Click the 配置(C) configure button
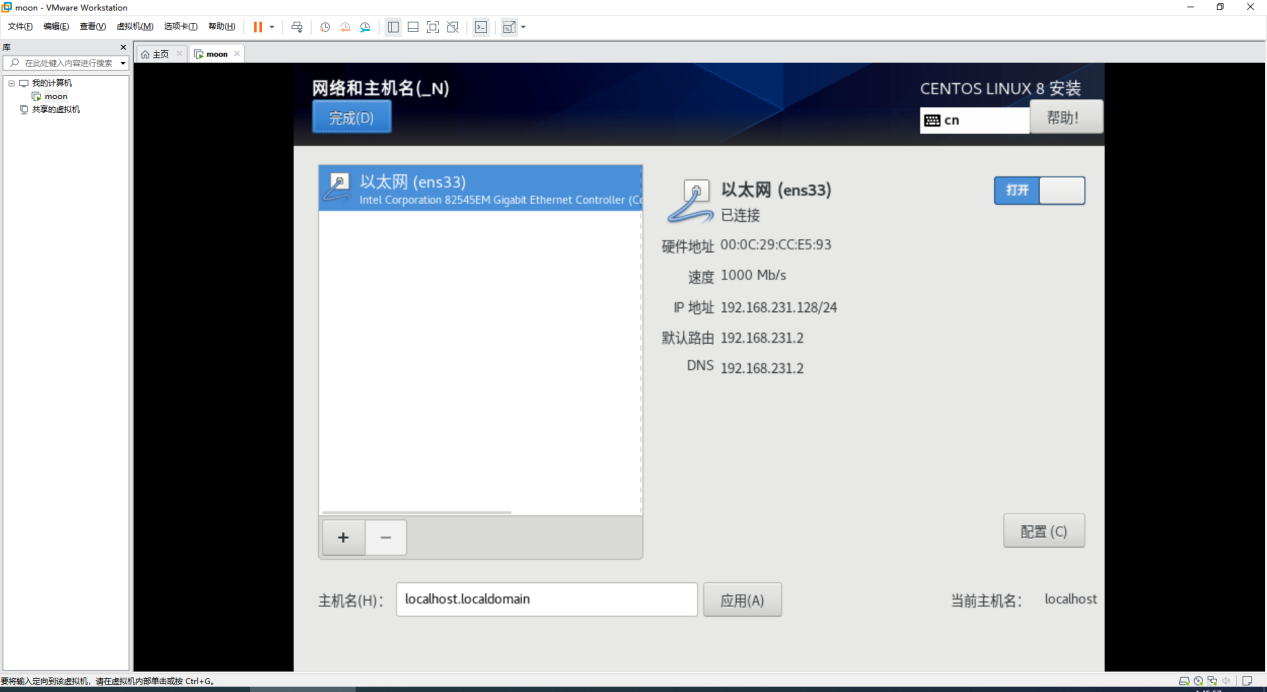The height and width of the screenshot is (692, 1267). click(x=1044, y=531)
